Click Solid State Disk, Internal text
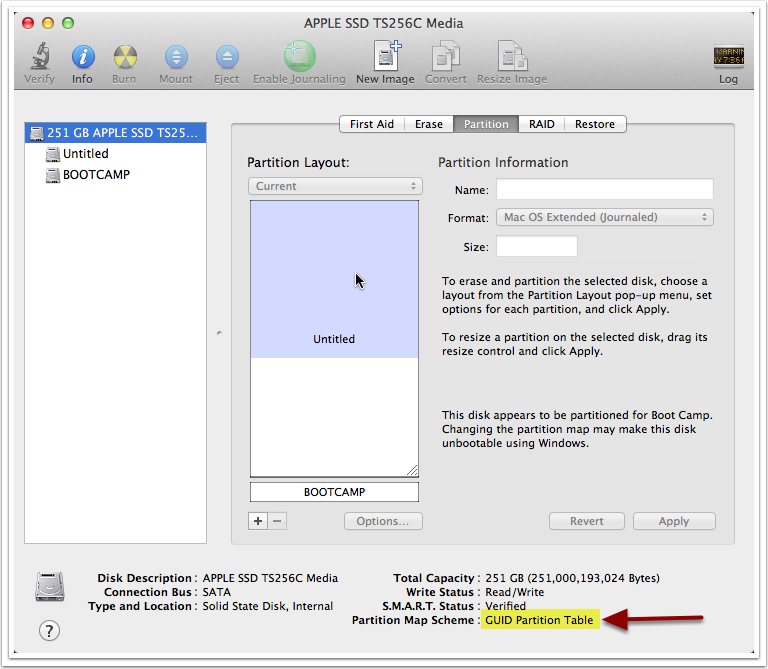768x669 pixels. (268, 606)
